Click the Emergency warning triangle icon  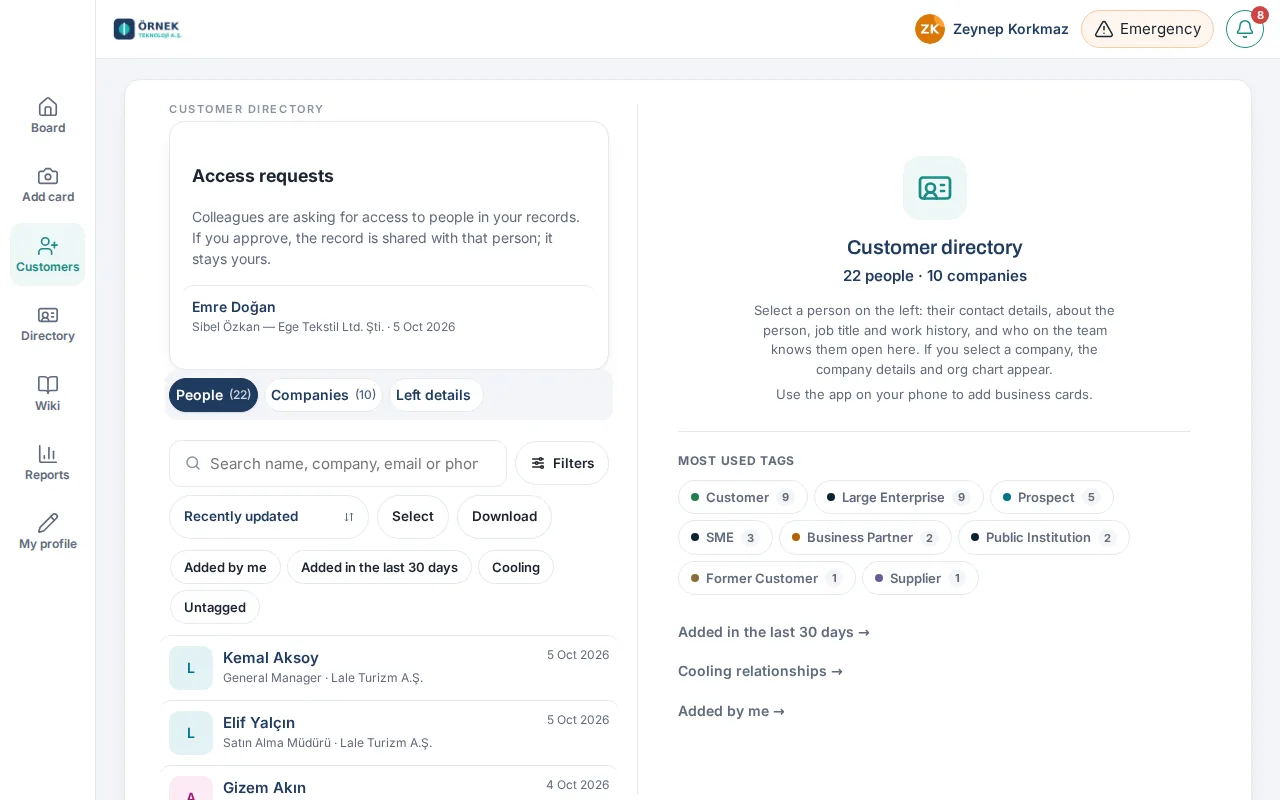click(1104, 29)
